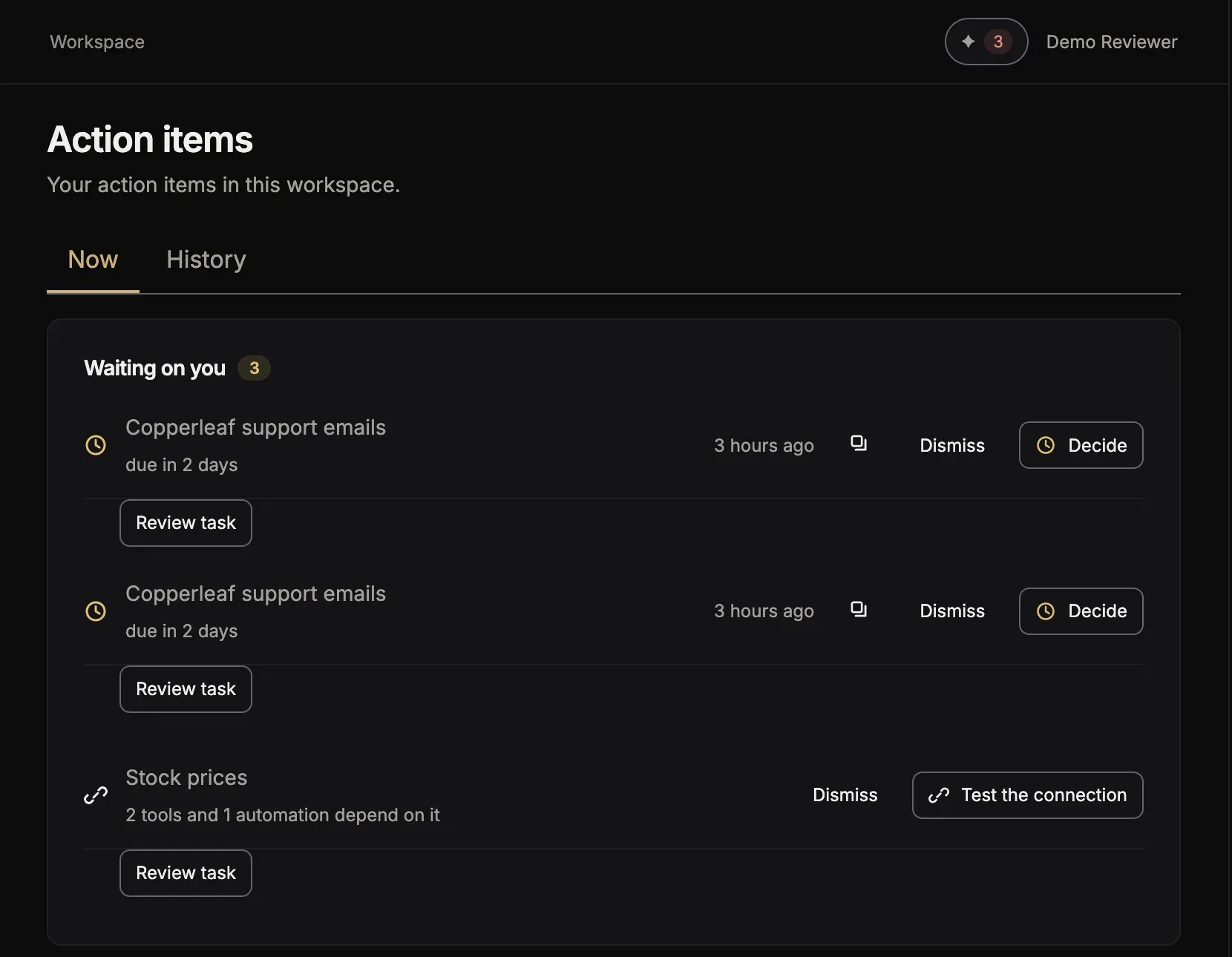Dismiss the second Copperleaf support emails item
The width and height of the screenshot is (1232, 957).
(x=952, y=611)
